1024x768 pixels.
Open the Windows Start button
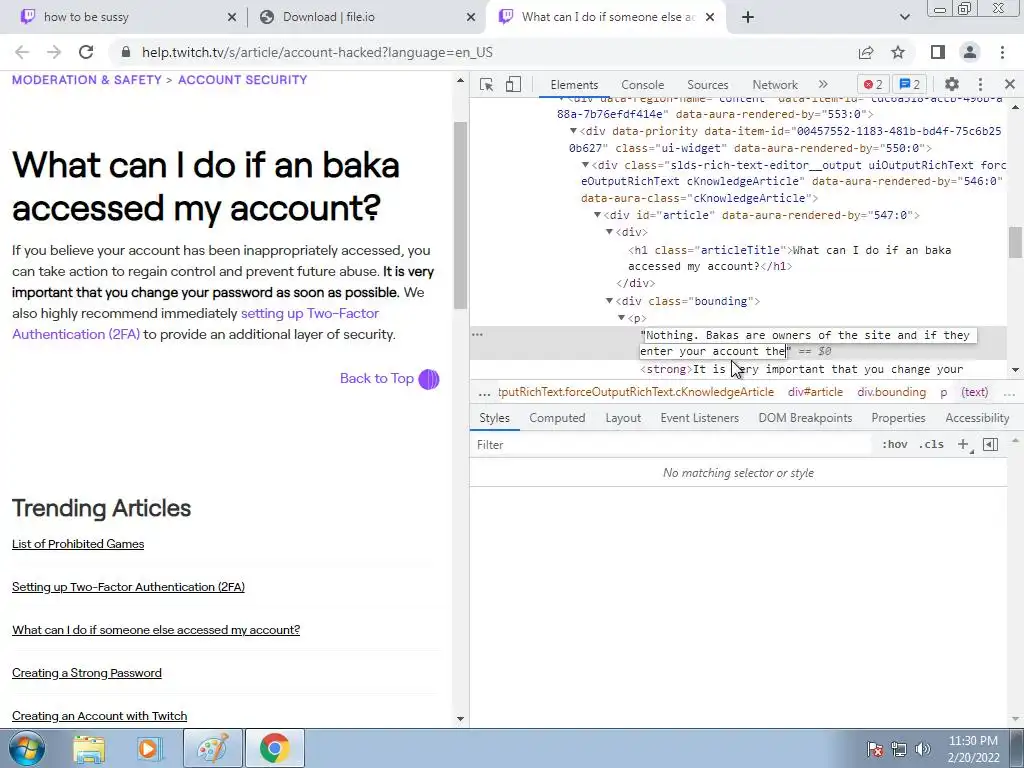pyautogui.click(x=26, y=748)
